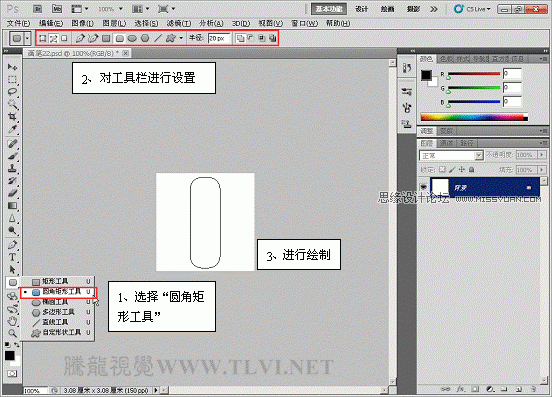
Task: Select the Zoom tool in the toolbox
Action: tap(12, 333)
